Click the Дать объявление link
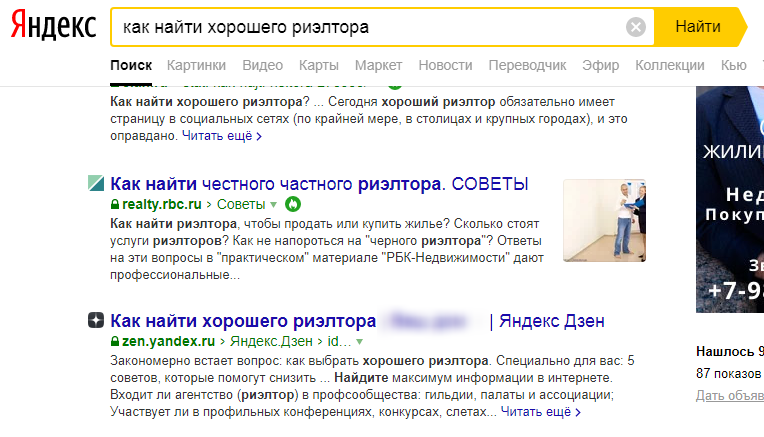The image size is (764, 437). click(730, 396)
